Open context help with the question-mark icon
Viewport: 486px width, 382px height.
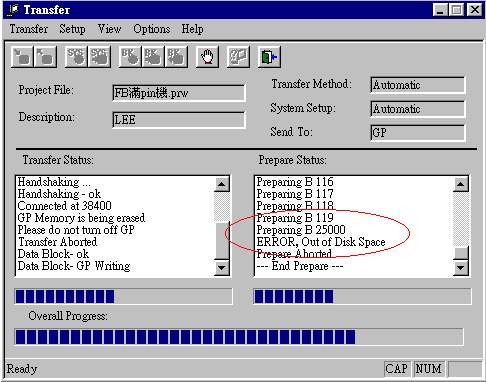click(238, 57)
